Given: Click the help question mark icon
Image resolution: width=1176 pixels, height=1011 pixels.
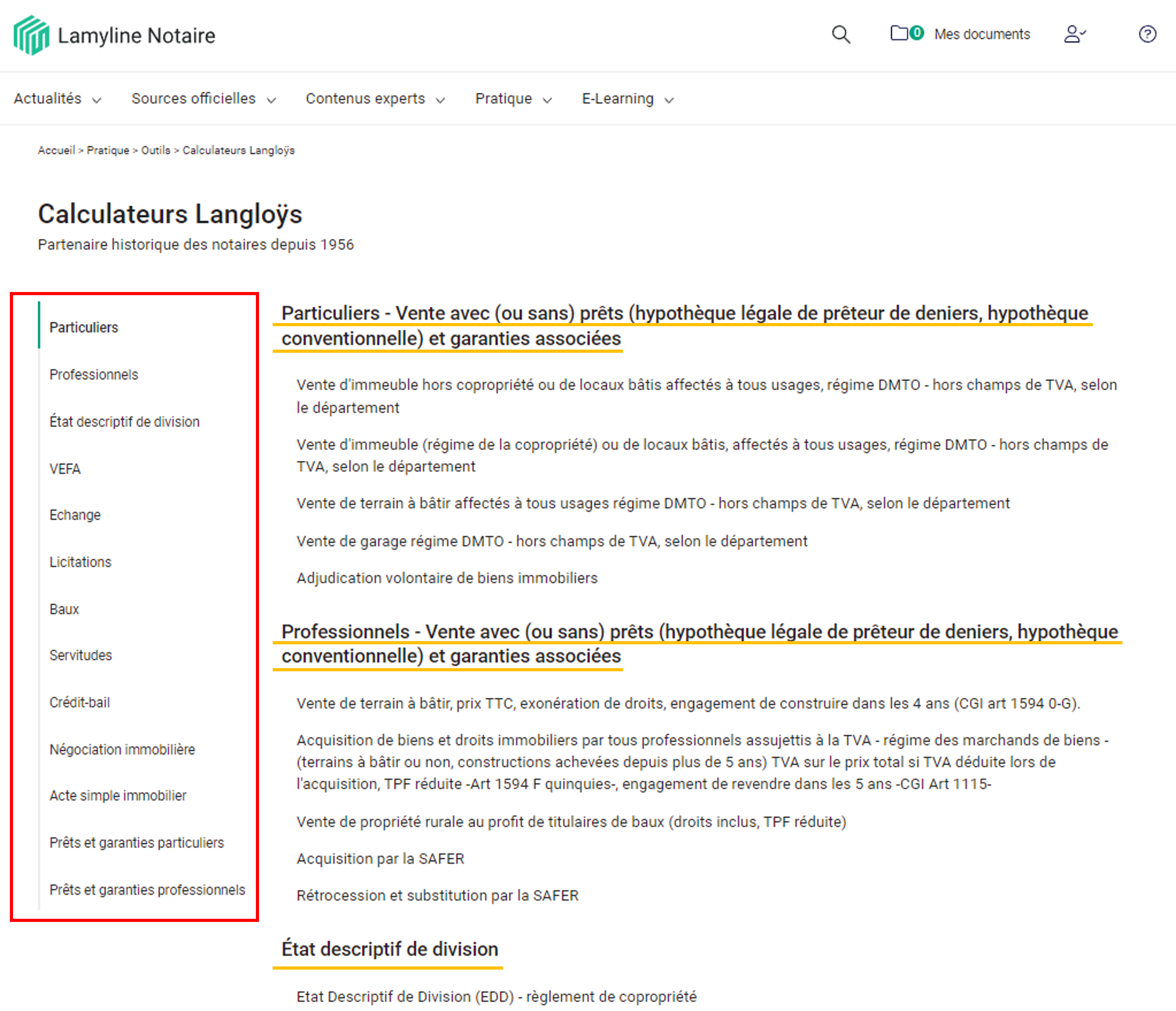Looking at the screenshot, I should coord(1147,35).
